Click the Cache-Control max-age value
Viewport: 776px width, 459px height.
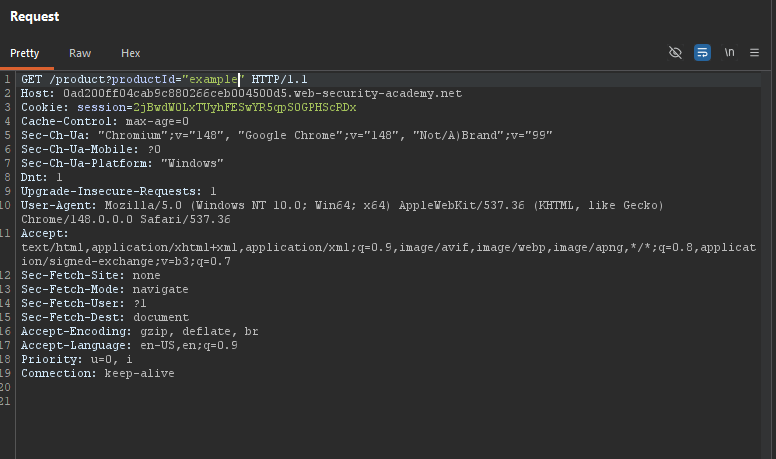pyautogui.click(x=157, y=121)
